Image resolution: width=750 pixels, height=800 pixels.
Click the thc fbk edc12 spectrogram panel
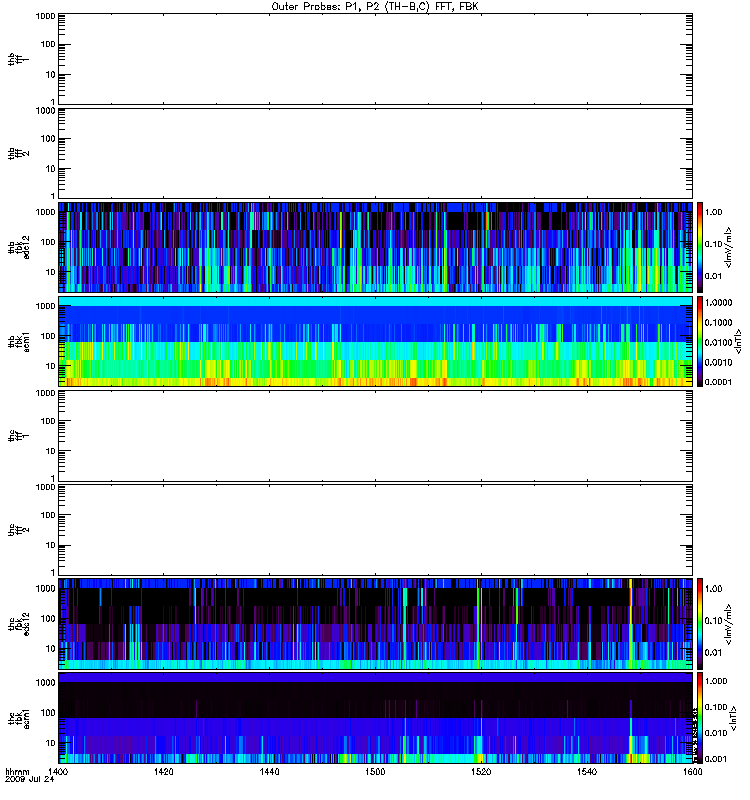pyautogui.click(x=376, y=623)
